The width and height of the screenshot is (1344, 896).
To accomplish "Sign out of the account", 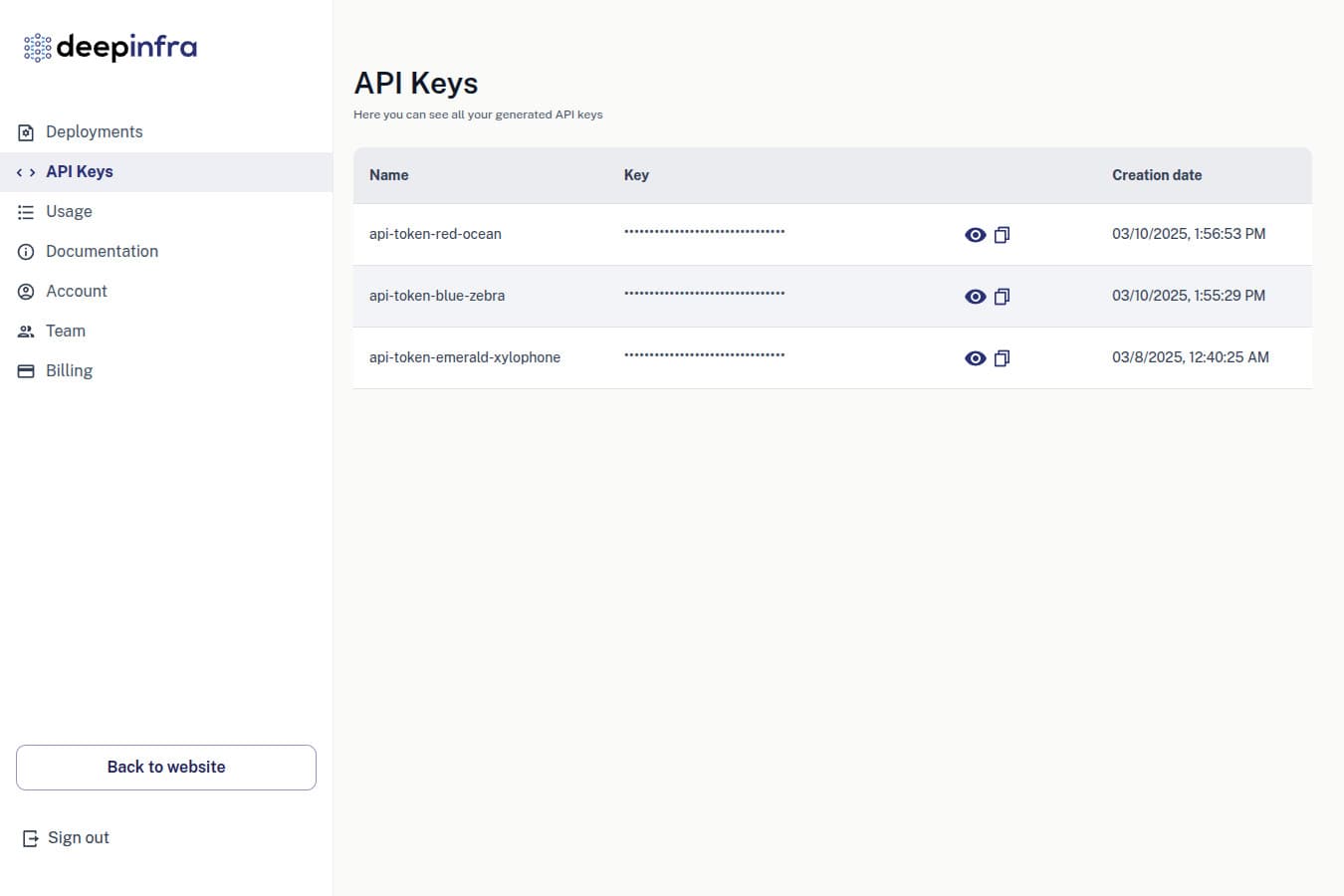I will [x=78, y=838].
